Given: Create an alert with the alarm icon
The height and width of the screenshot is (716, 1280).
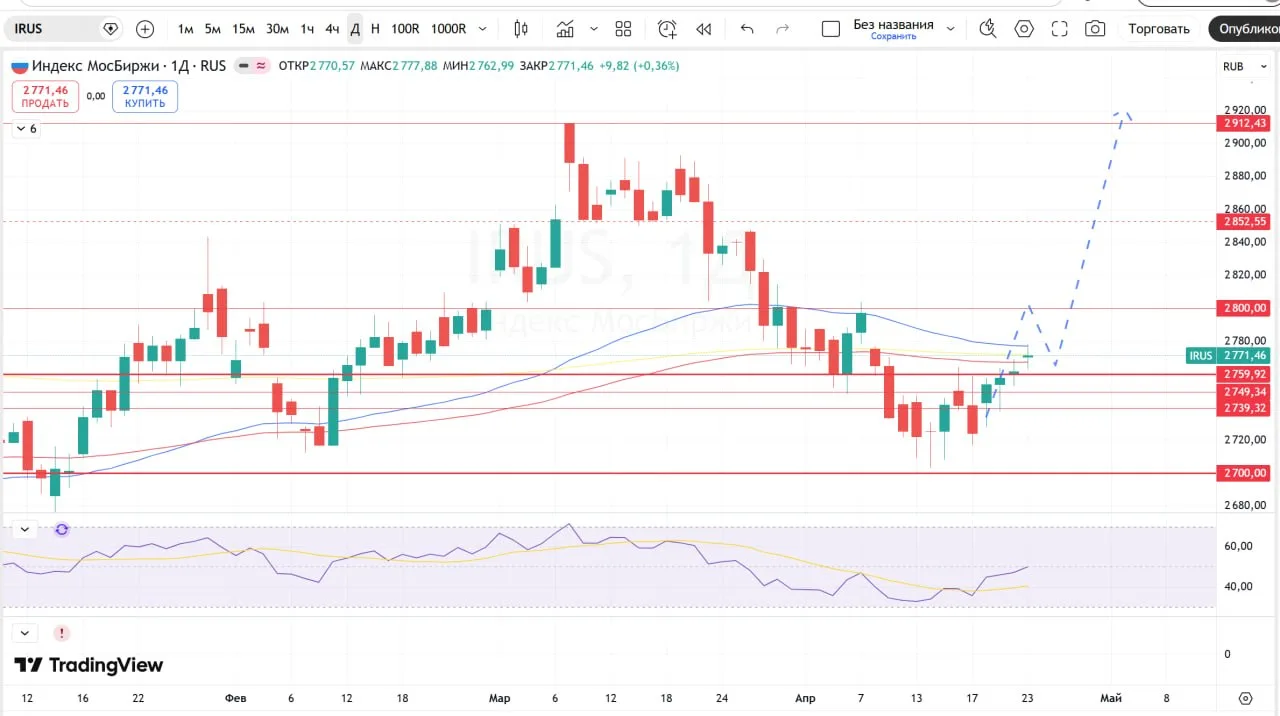Looking at the screenshot, I should tap(667, 29).
